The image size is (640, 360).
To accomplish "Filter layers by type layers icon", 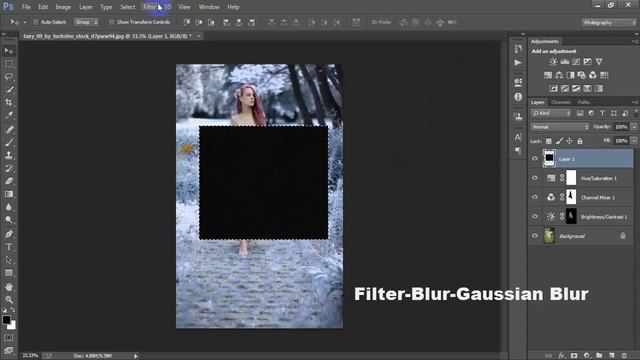I will click(602, 113).
